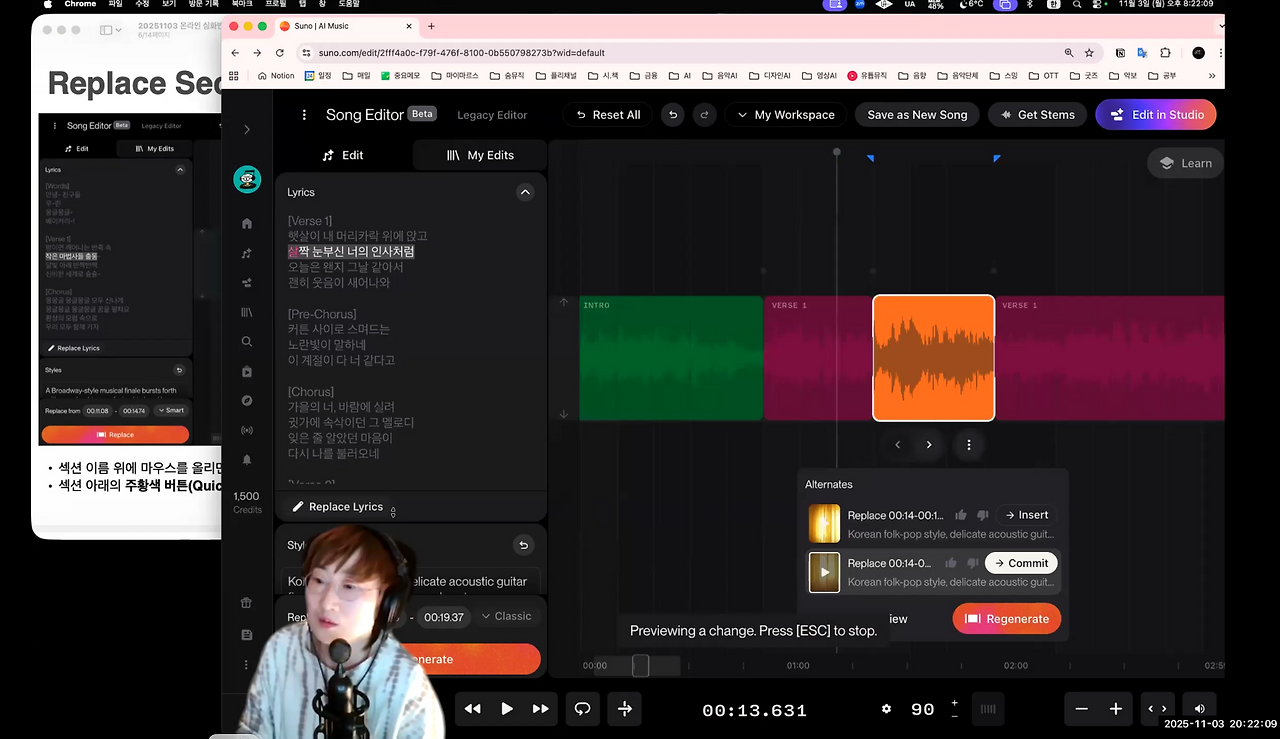Dislike the second alternate with Commit
Screen dimensions: 1280x739
pyautogui.click(x=971, y=563)
